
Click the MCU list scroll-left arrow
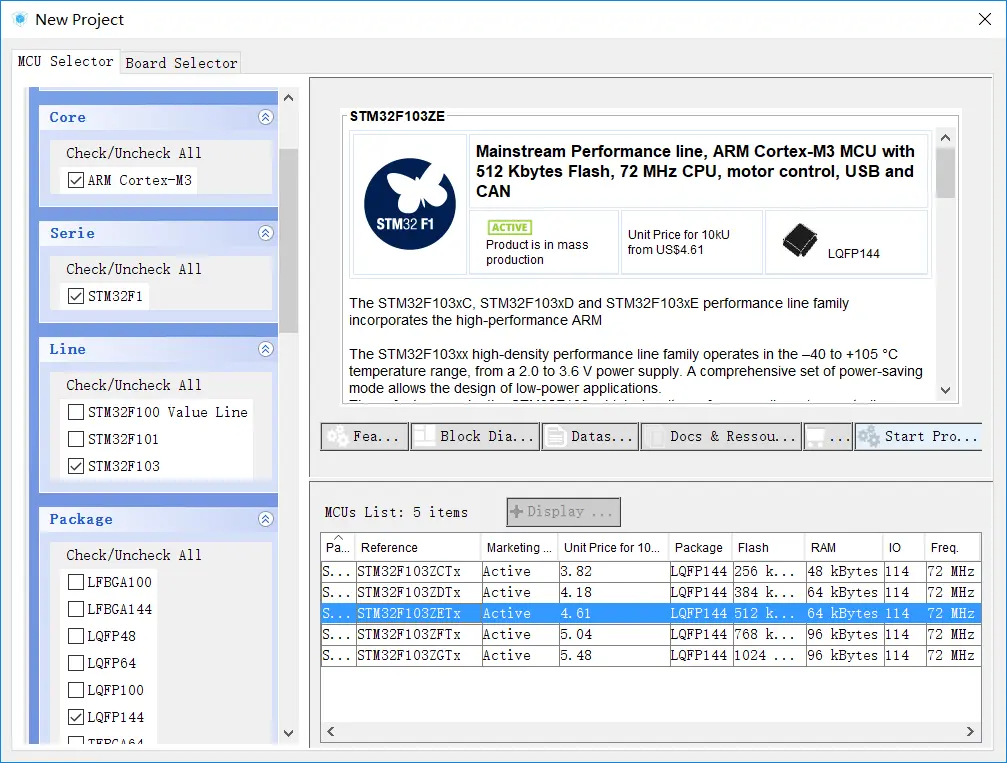[x=331, y=731]
